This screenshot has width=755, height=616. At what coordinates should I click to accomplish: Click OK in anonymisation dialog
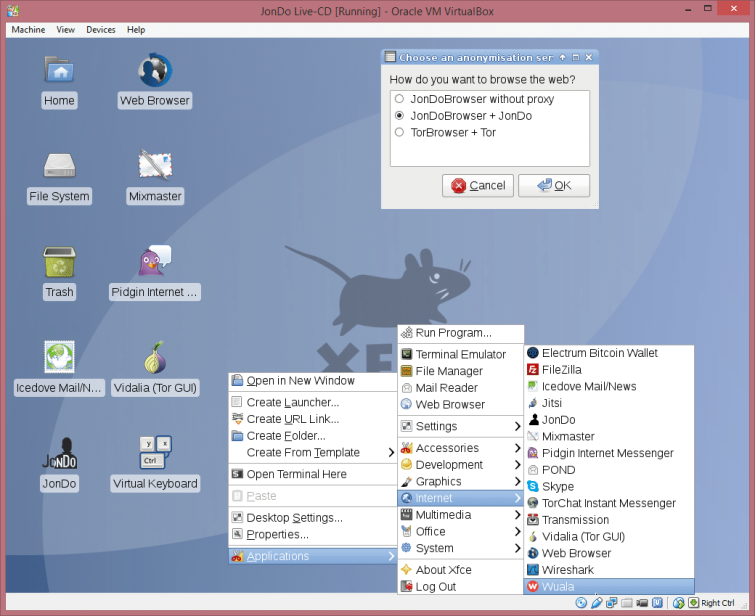[x=554, y=185]
